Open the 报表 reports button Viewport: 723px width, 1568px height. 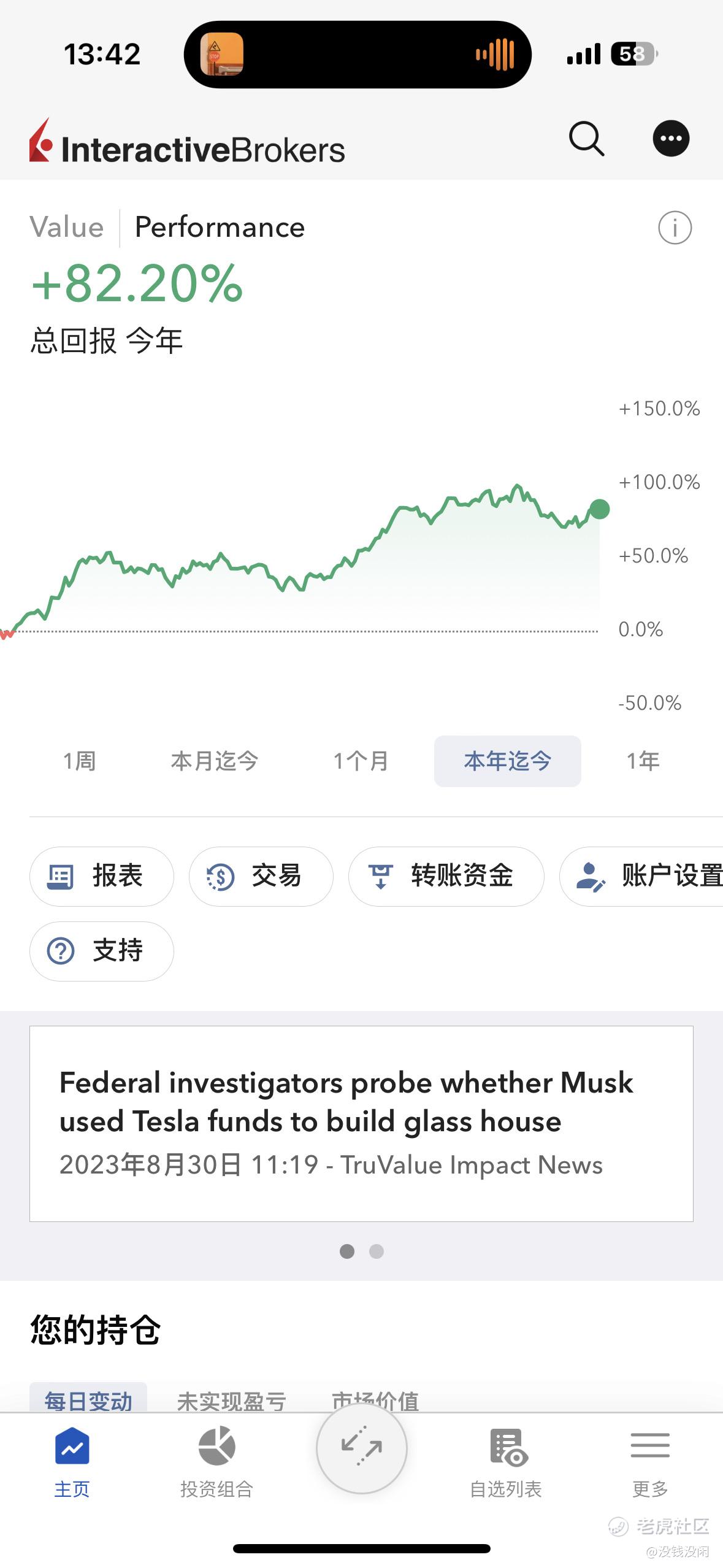tap(102, 876)
